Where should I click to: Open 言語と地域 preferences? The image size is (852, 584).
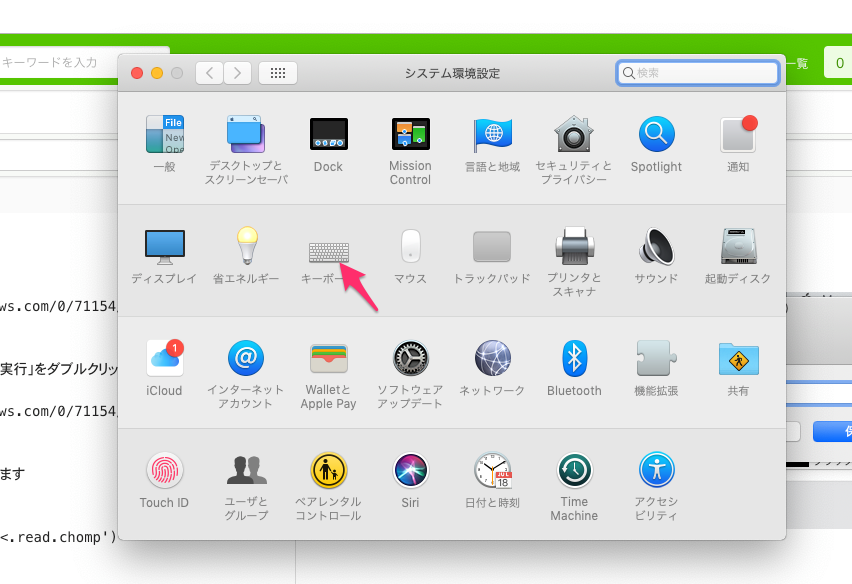493,134
